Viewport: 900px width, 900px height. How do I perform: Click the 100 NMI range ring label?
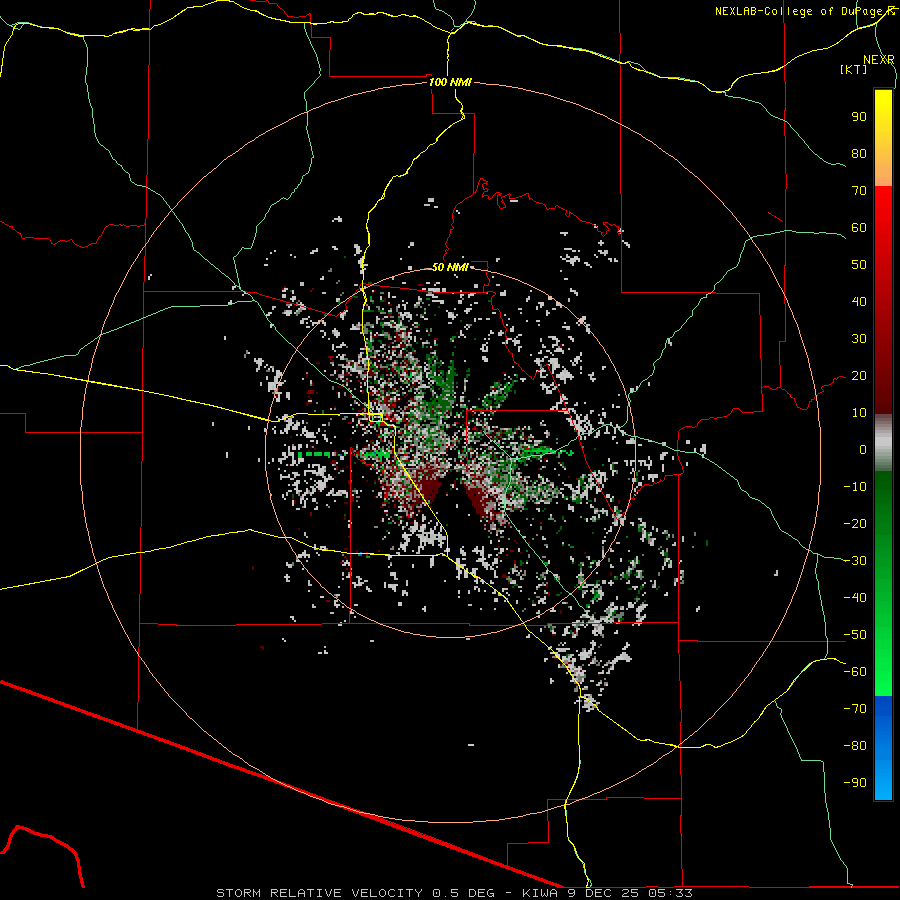(451, 82)
